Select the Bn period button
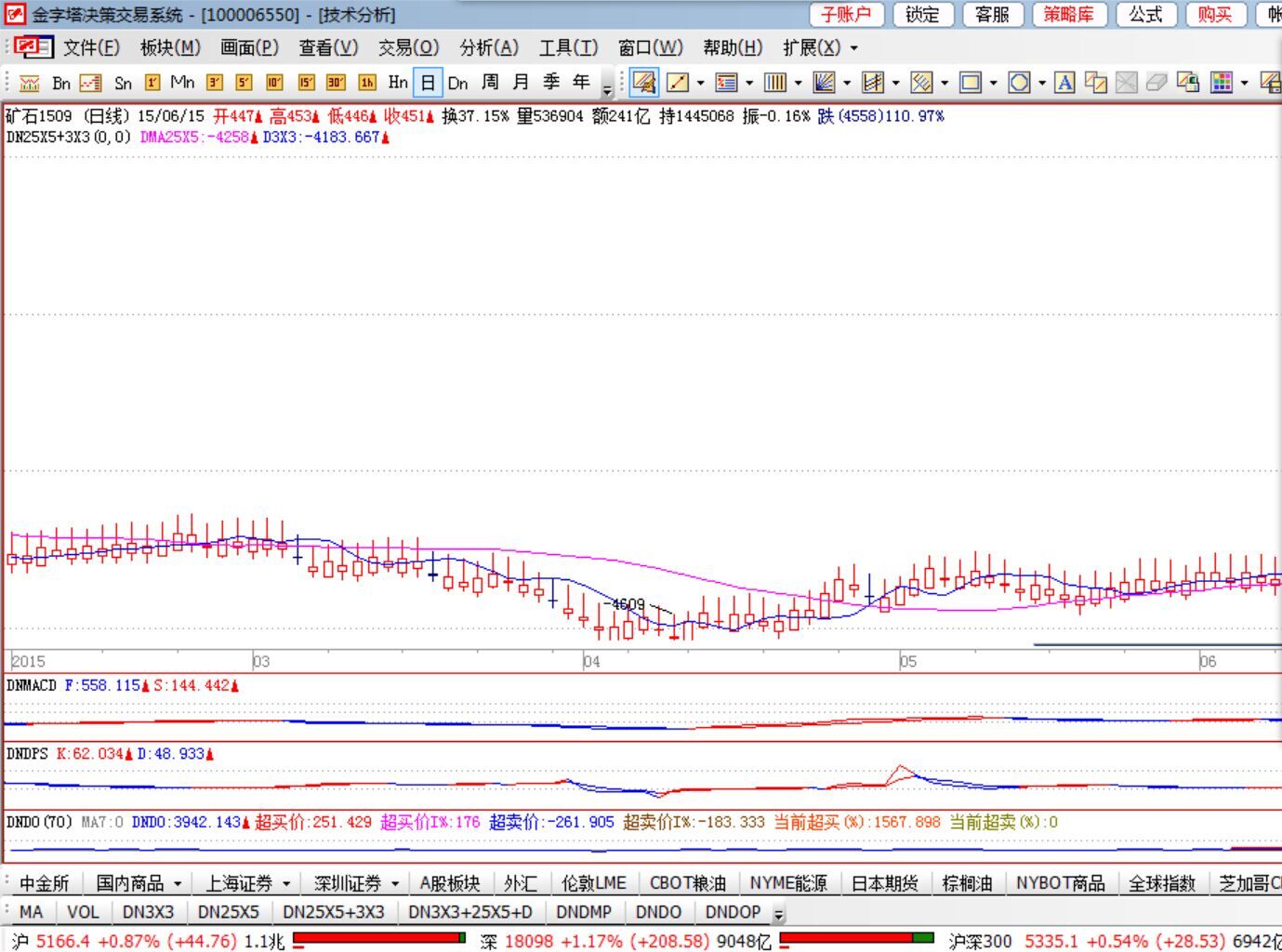Viewport: 1282px width, 952px height. pyautogui.click(x=61, y=83)
